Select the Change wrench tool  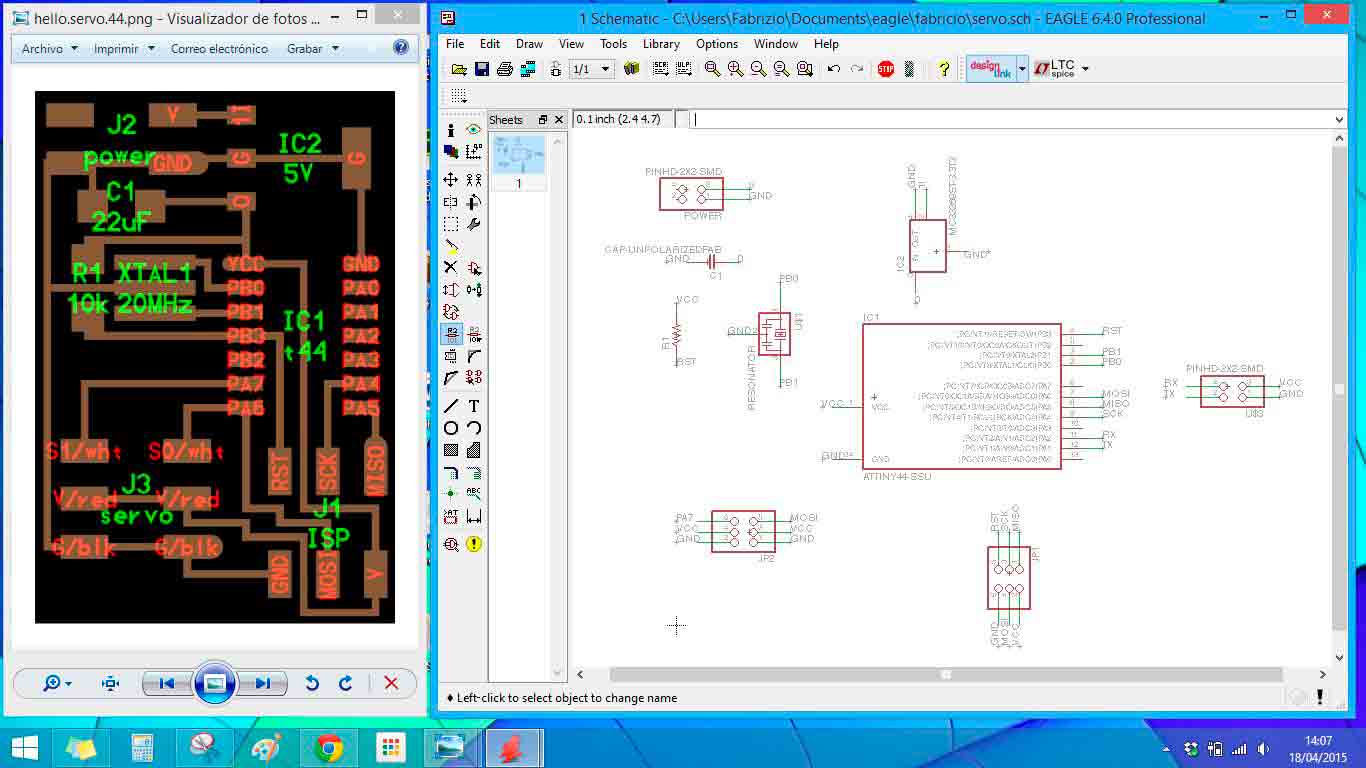(x=474, y=224)
